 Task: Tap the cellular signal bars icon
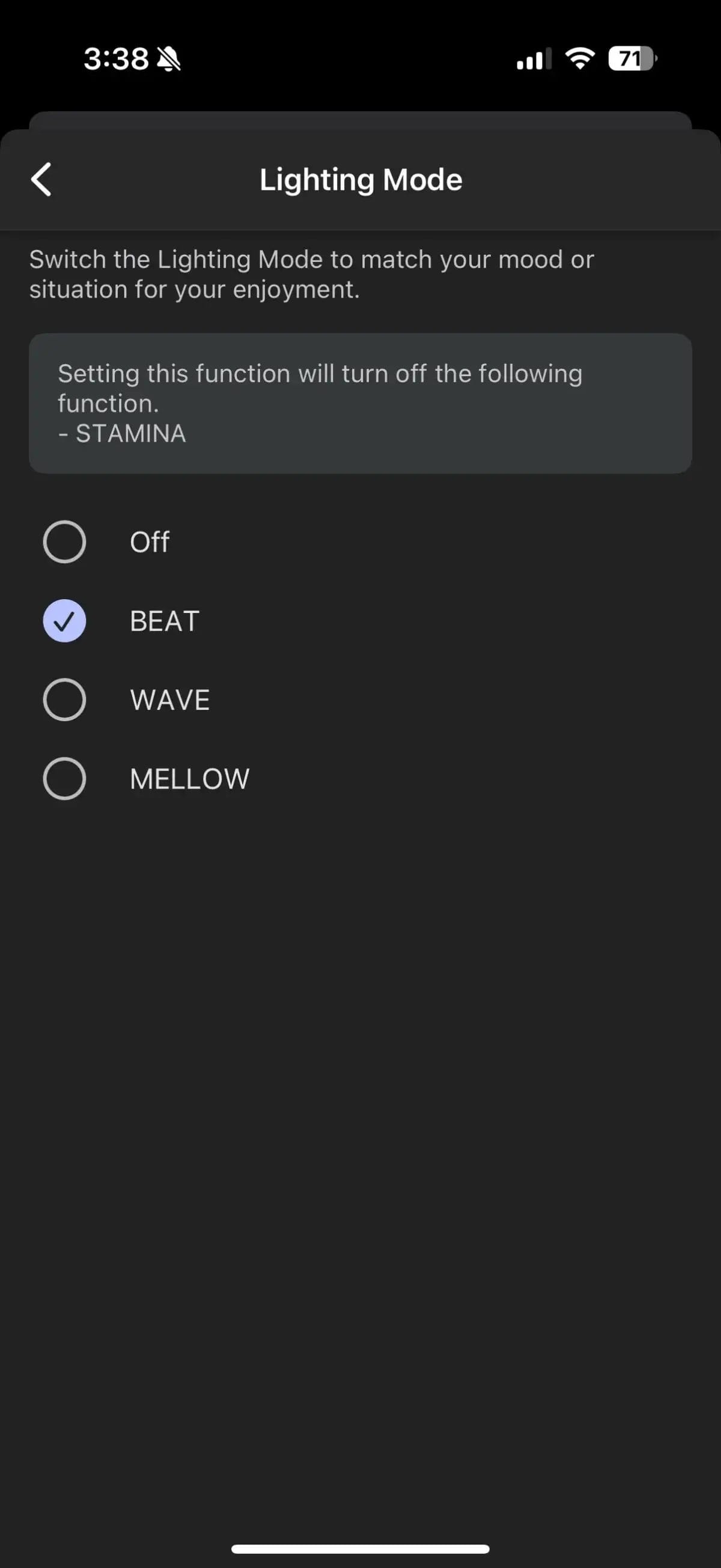(534, 59)
